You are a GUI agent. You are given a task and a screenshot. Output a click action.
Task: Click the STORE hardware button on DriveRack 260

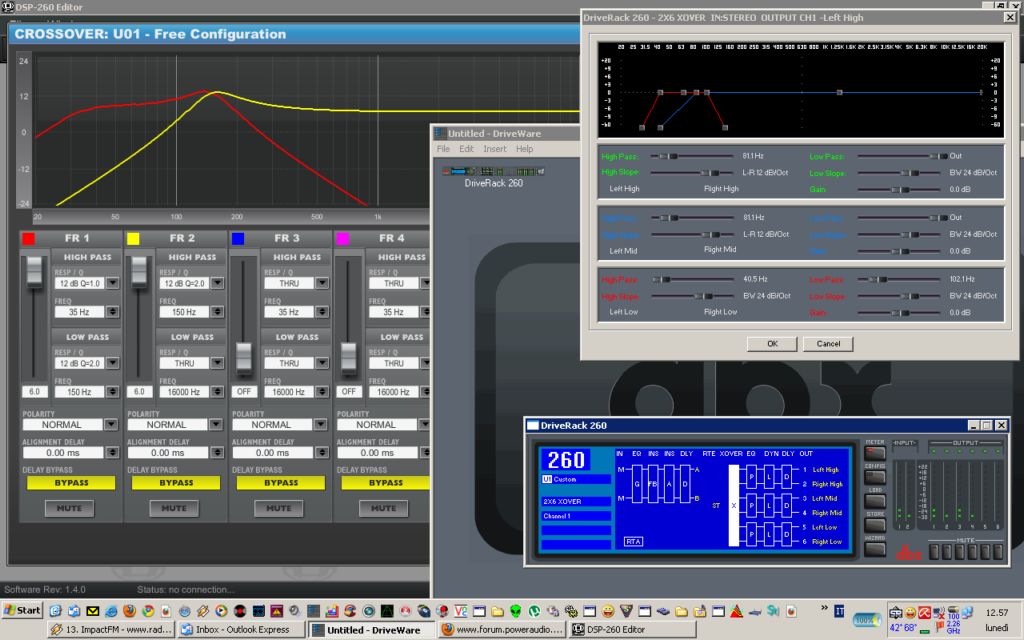click(874, 525)
